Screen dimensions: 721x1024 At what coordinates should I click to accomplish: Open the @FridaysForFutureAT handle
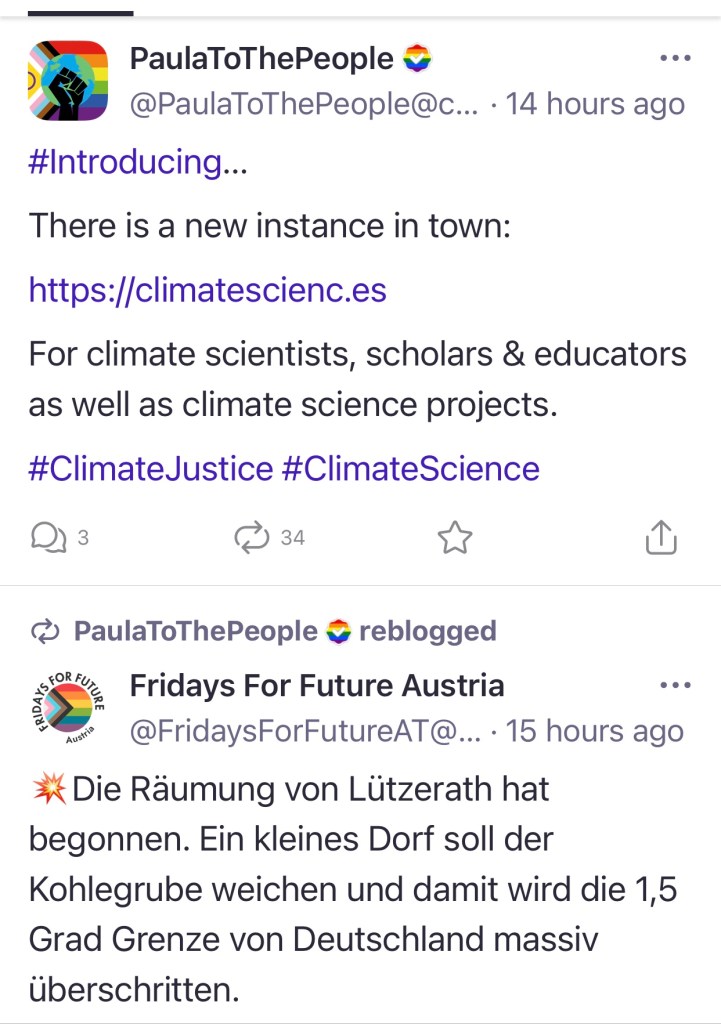click(x=306, y=731)
